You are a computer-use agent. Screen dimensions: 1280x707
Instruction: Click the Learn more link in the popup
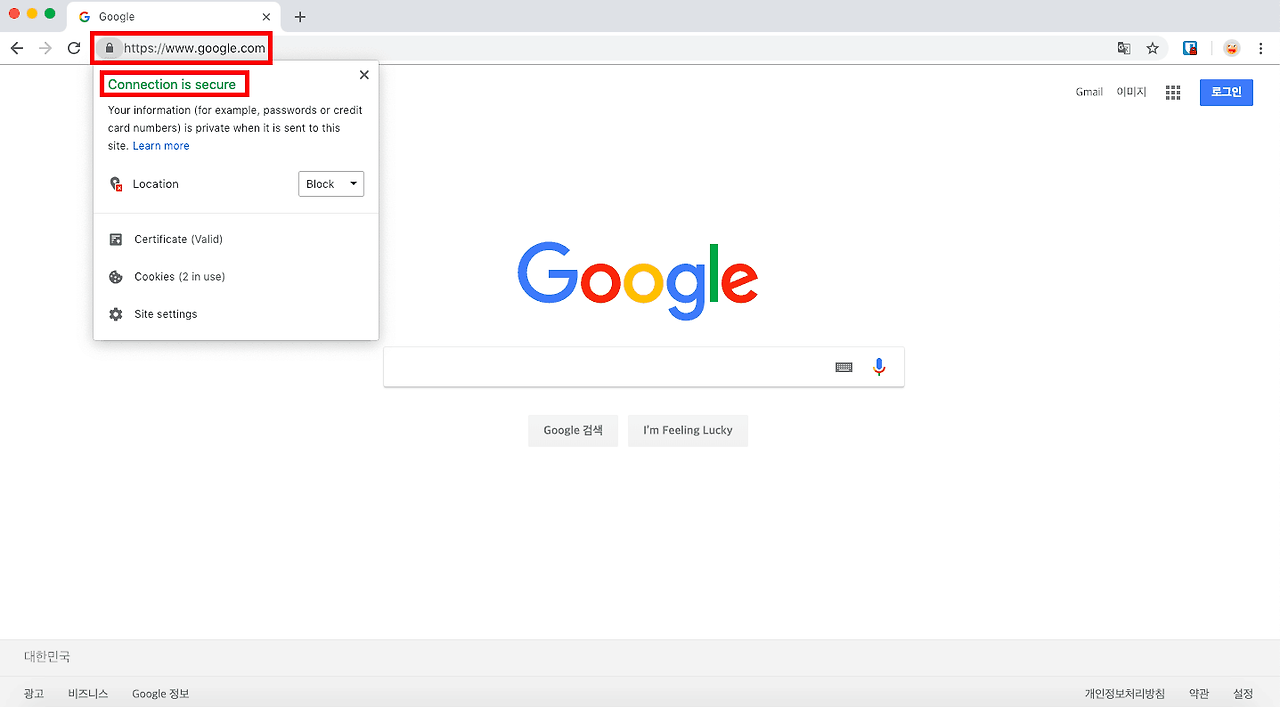(x=161, y=145)
